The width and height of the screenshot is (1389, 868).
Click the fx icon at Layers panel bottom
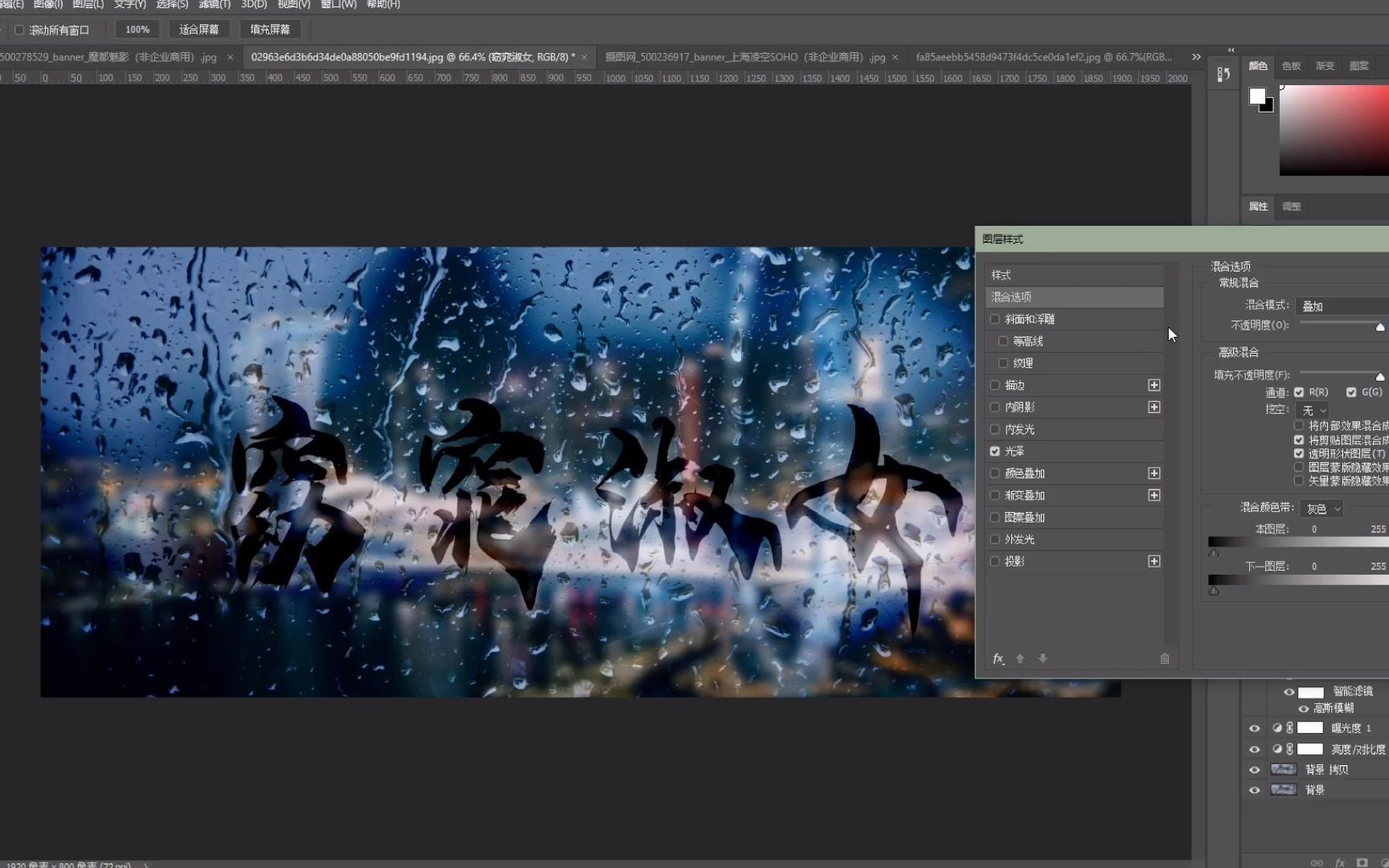click(x=1340, y=862)
